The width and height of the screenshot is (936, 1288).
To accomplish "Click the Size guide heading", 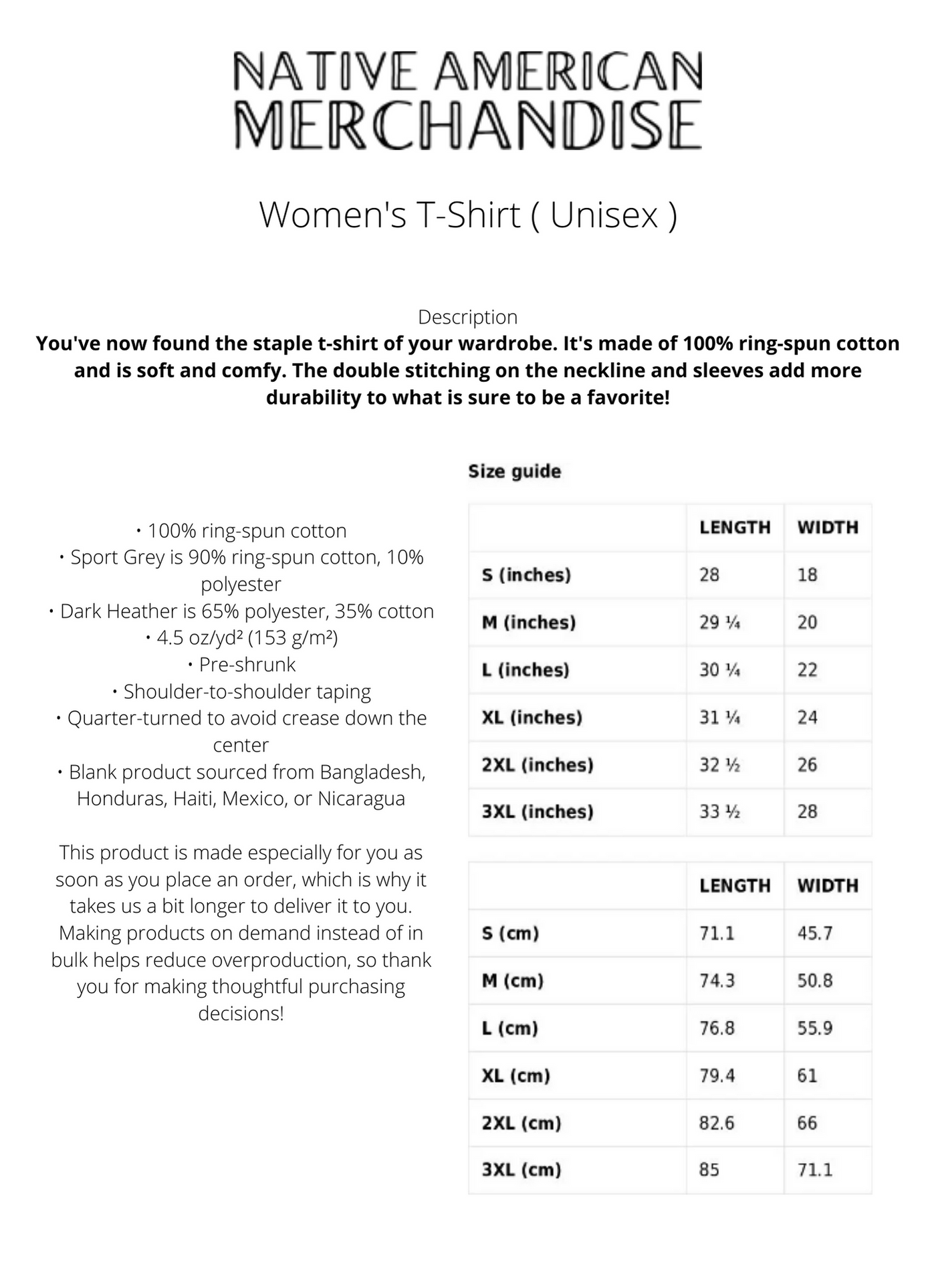I will click(514, 471).
